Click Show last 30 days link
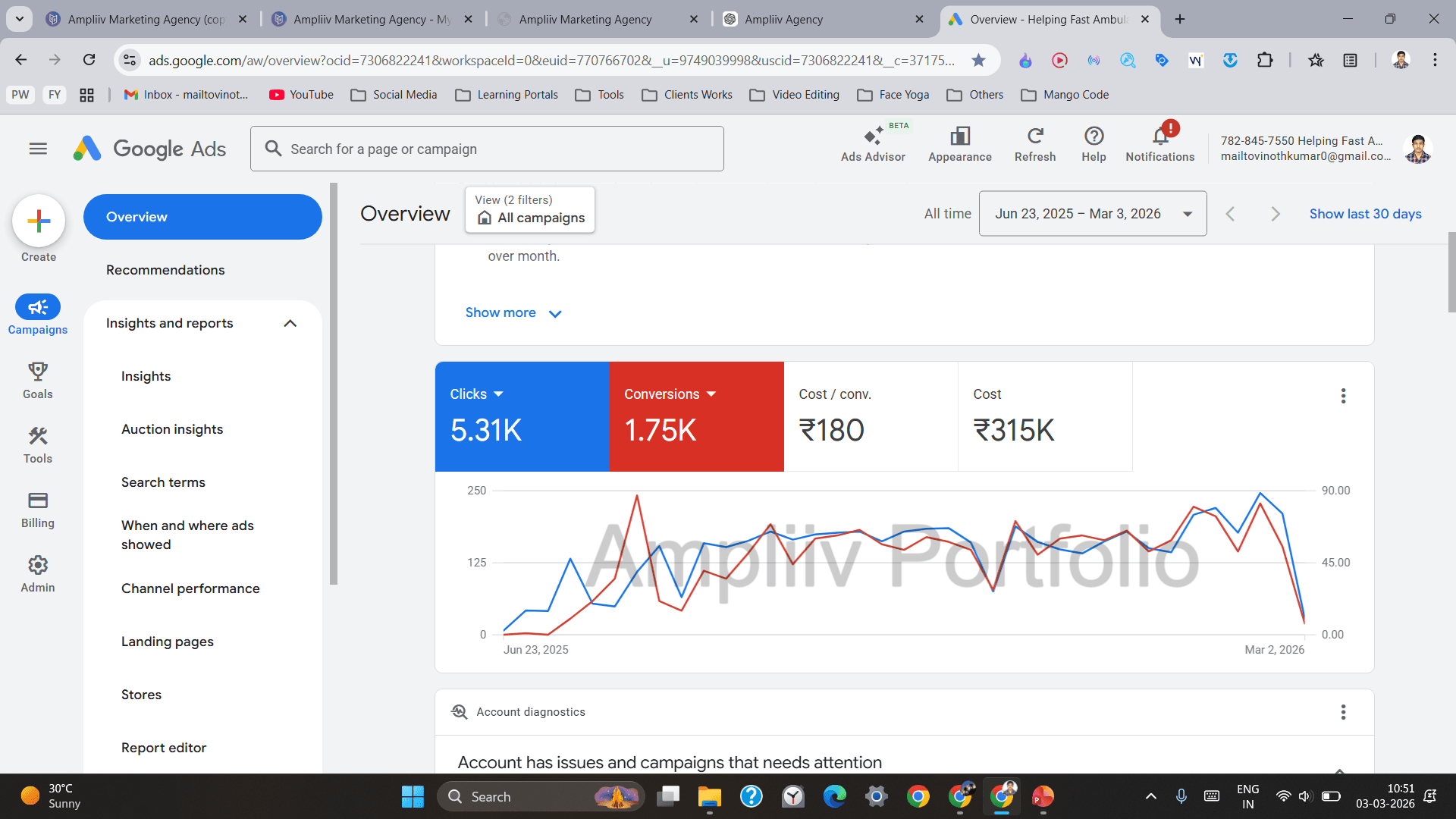Viewport: 1456px width, 819px height. click(1365, 214)
